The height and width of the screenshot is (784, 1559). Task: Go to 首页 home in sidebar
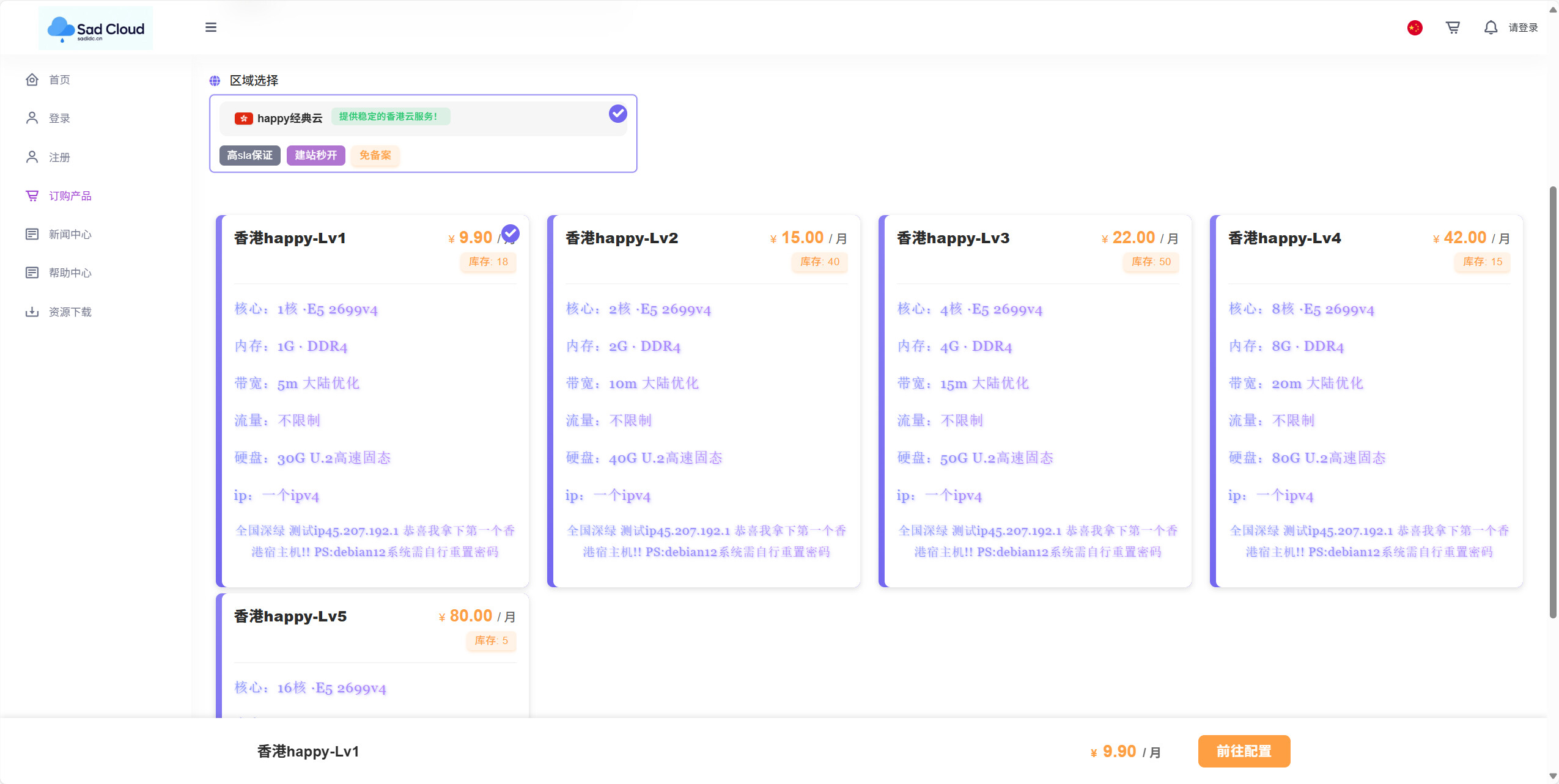(59, 80)
